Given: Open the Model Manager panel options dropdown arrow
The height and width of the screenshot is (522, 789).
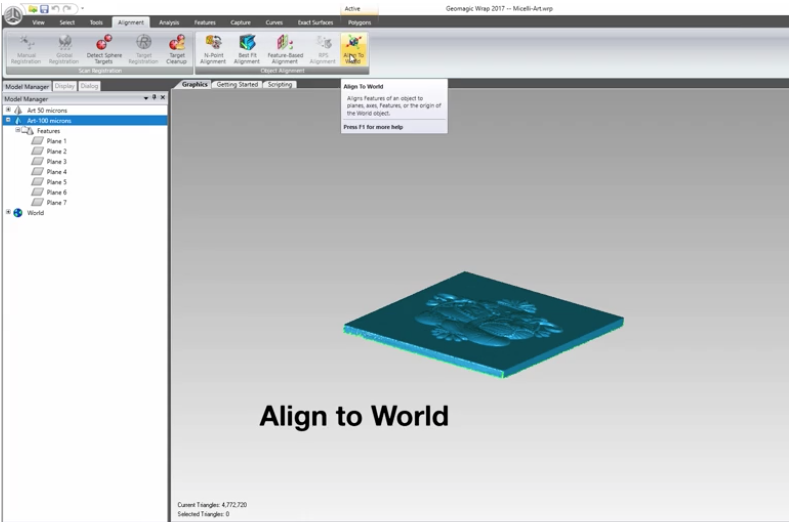Looking at the screenshot, I should [146, 98].
